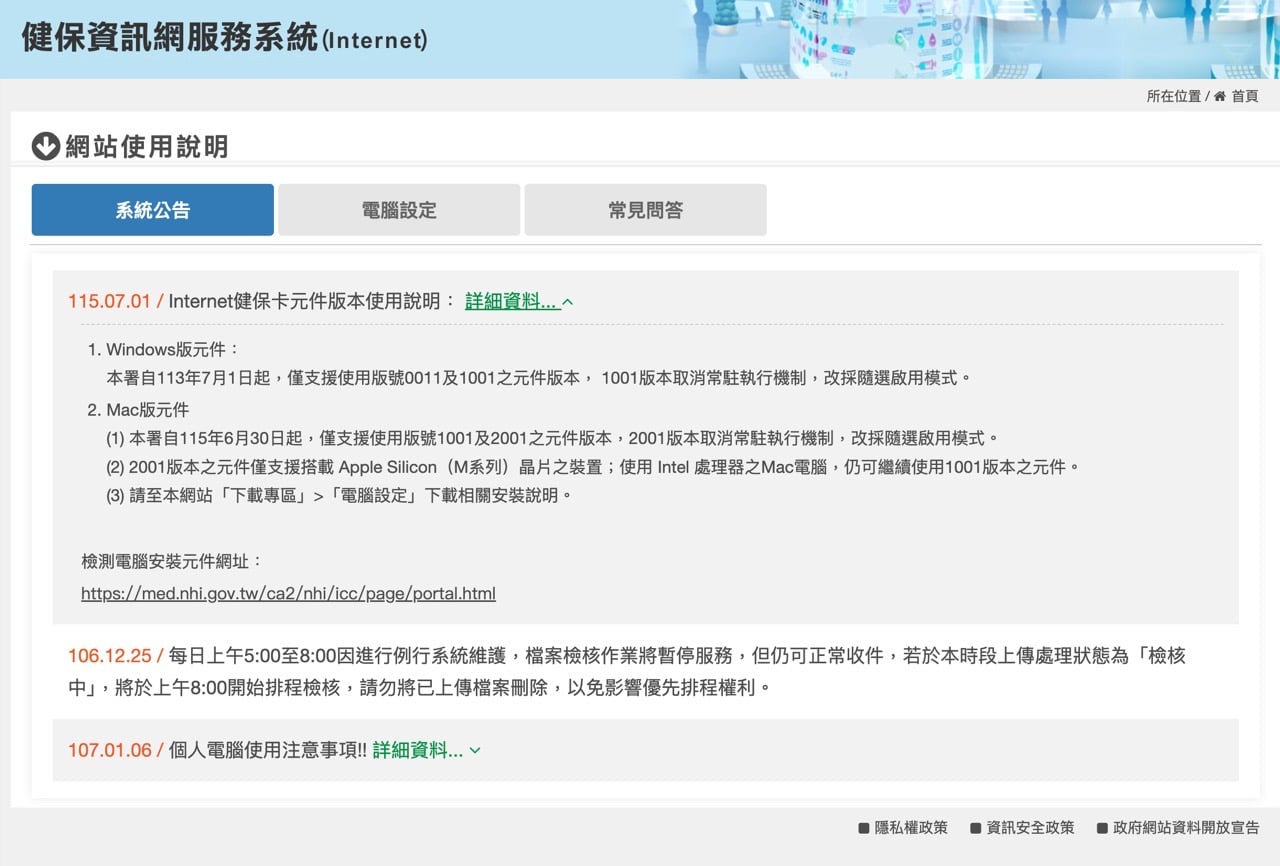Image resolution: width=1280 pixels, height=866 pixels.
Task: Click the home icon in the breadcrumb
Action: click(x=1219, y=97)
